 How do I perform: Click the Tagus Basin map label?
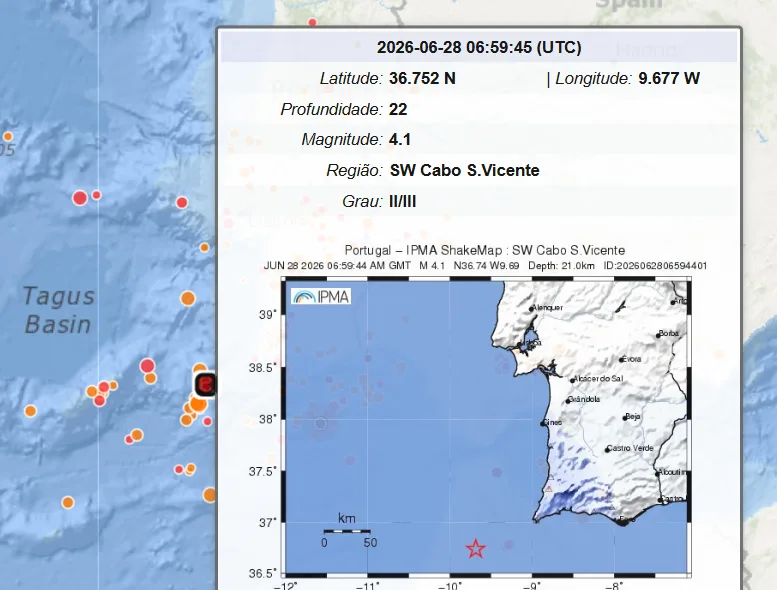(x=58, y=311)
